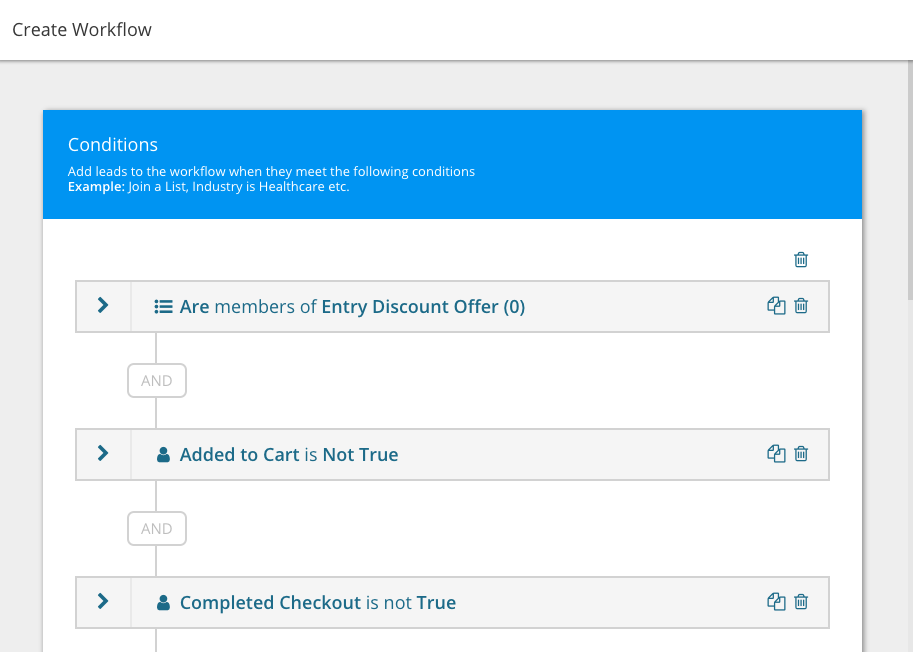Click the person icon beside Added to Cart
This screenshot has width=913, height=652.
point(164,455)
